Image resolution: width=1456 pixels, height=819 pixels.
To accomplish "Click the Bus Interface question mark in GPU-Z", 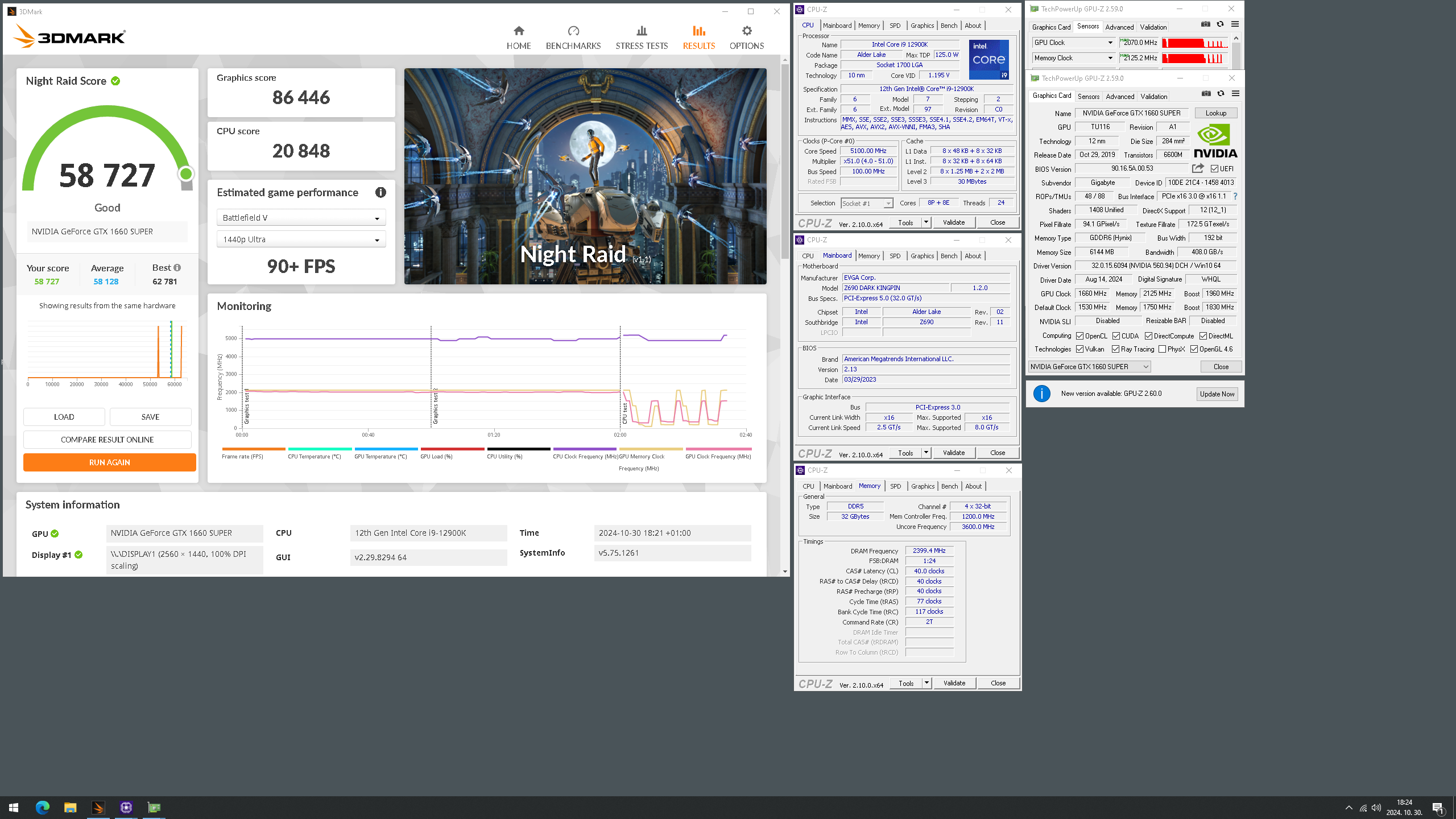I will coord(1235,196).
